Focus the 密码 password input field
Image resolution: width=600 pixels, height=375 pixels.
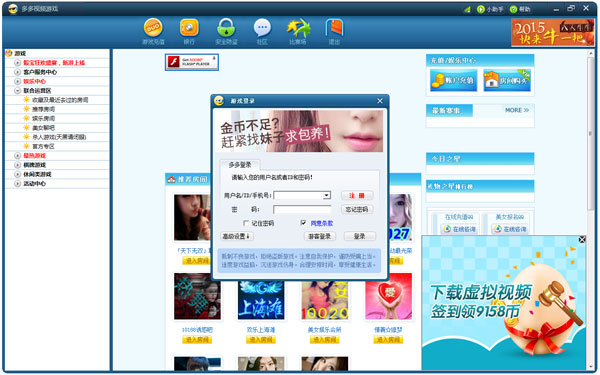[x=302, y=209]
